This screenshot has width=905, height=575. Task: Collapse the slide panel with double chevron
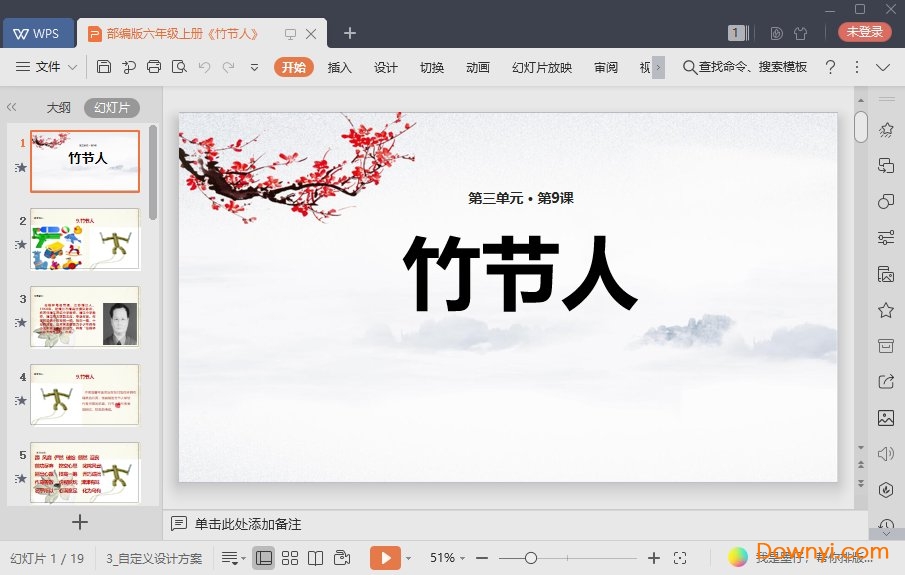click(12, 107)
